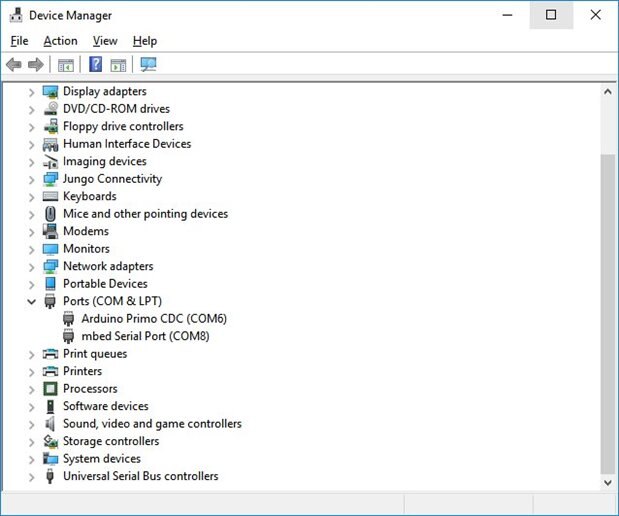619x516 pixels.
Task: Click the scrollbar up arrow
Action: tap(607, 92)
